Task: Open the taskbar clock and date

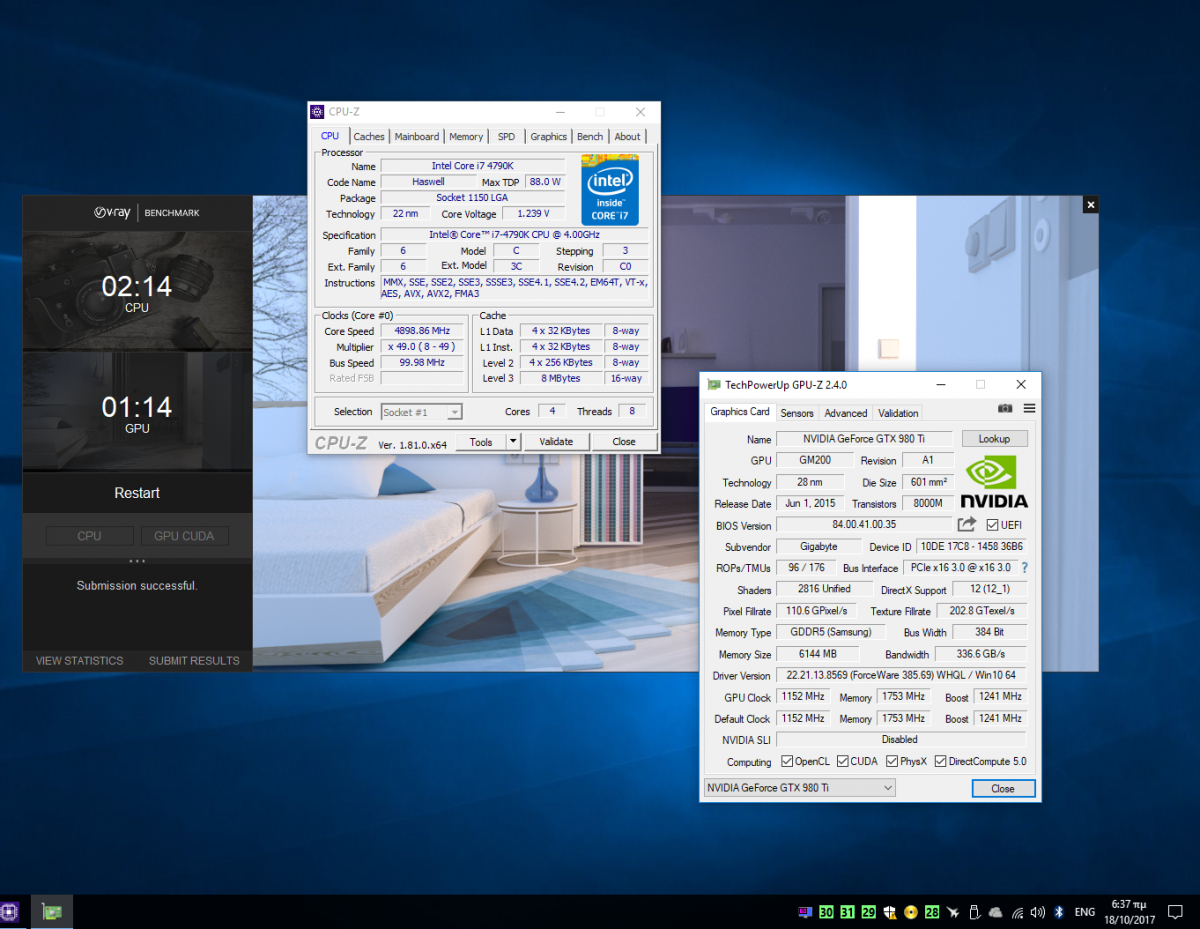Action: coord(1128,912)
